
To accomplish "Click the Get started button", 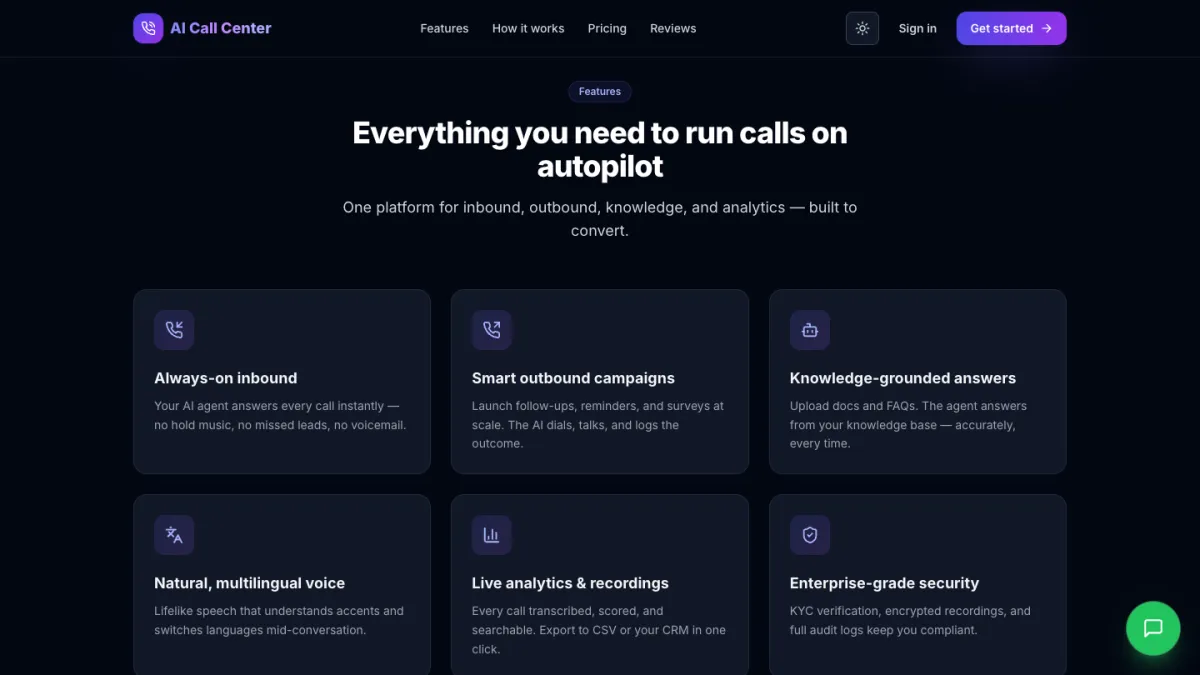I will [1011, 28].
